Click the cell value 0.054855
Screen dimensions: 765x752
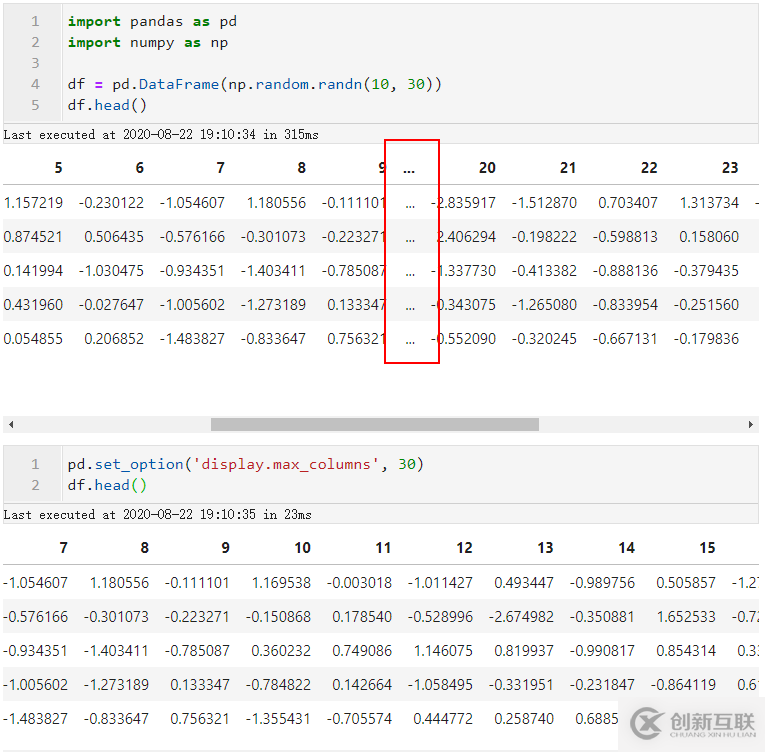point(33,339)
